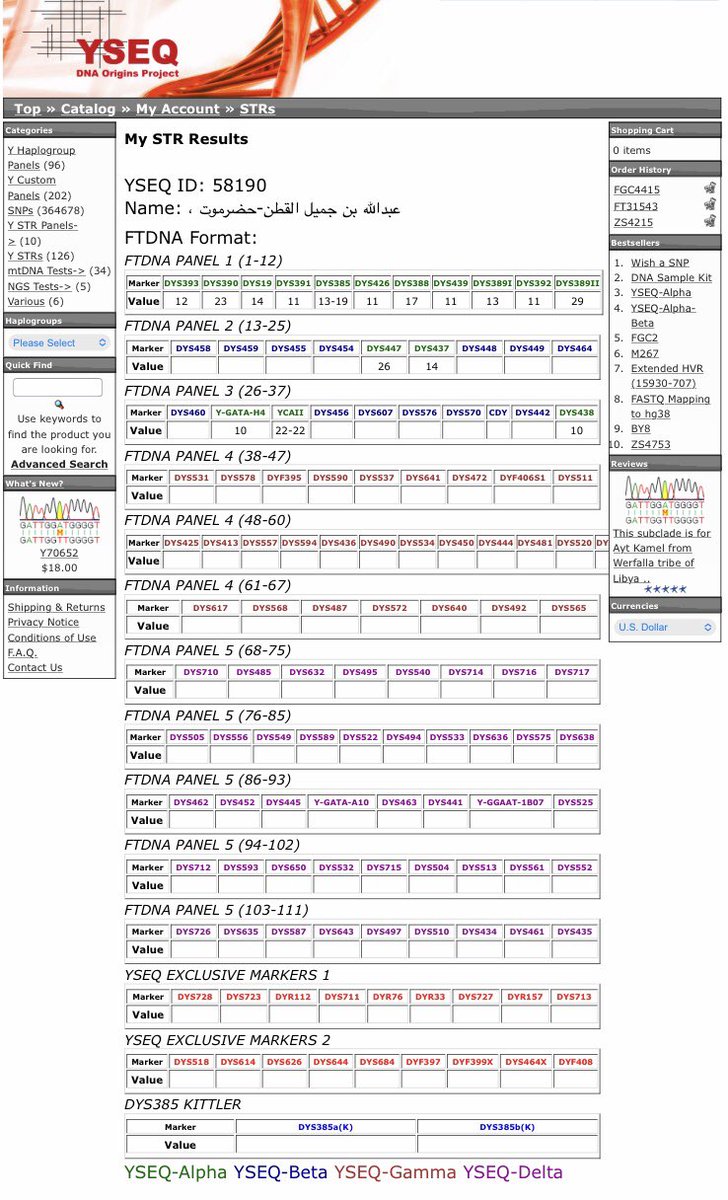Open the Haplogroups Please Select dropdown
This screenshot has height=1200, width=728.
pyautogui.click(x=59, y=342)
